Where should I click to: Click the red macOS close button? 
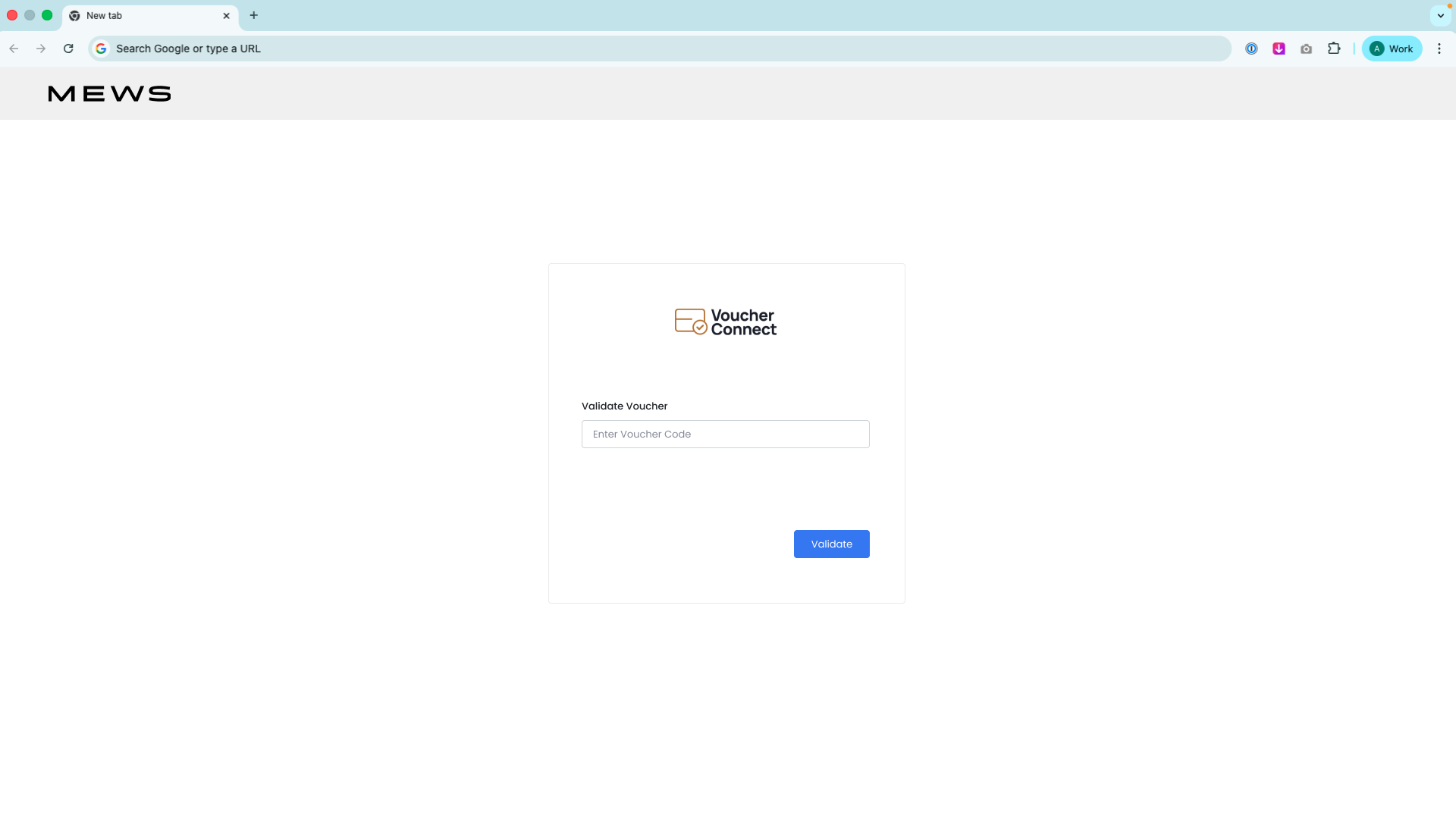[12, 15]
